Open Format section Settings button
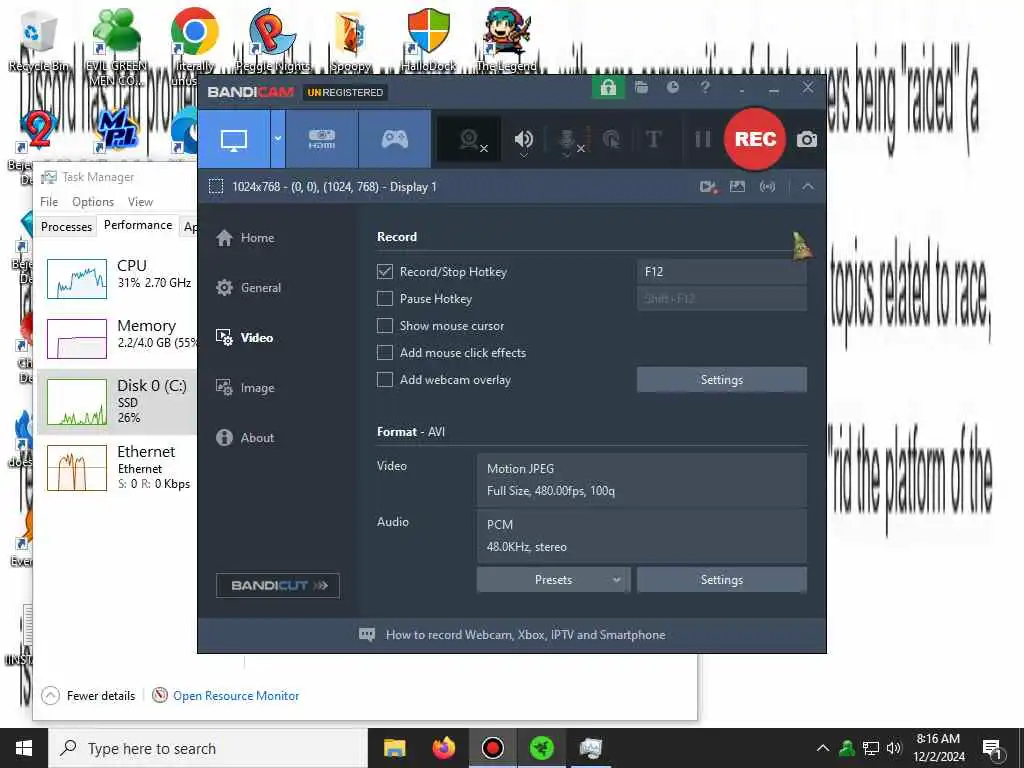The image size is (1024, 768). point(722,580)
